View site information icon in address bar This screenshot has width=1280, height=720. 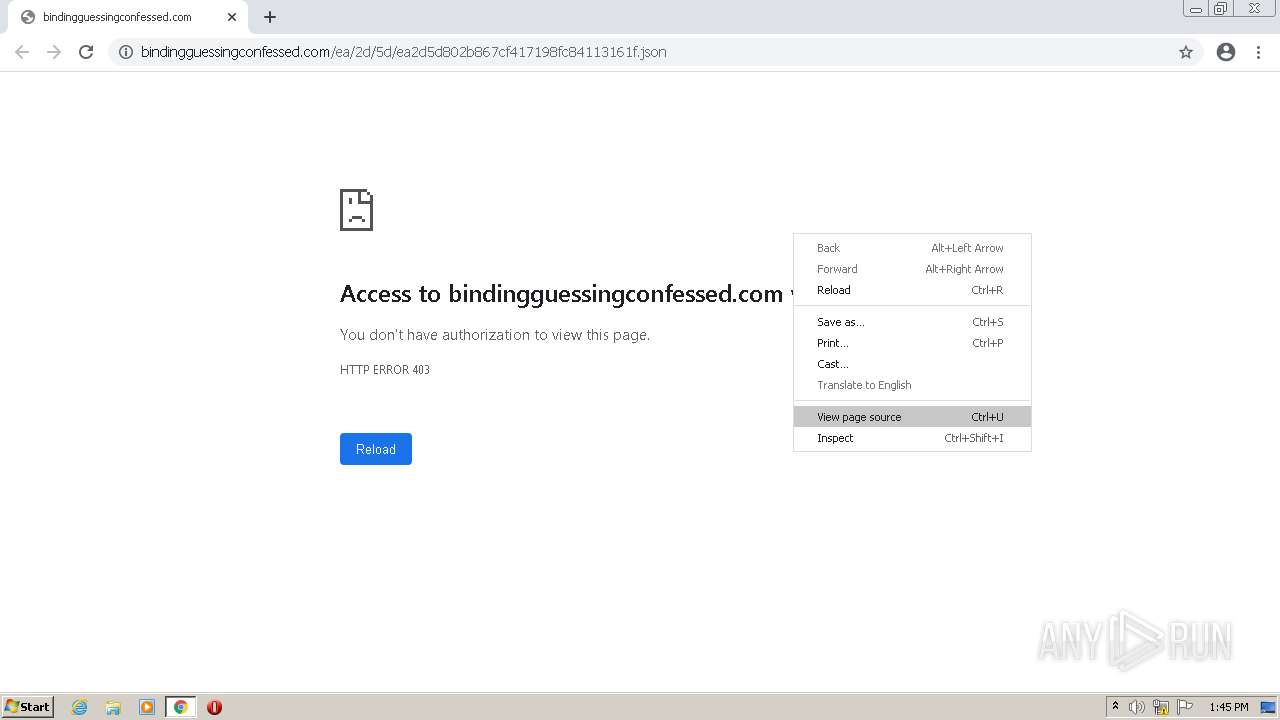tap(126, 52)
